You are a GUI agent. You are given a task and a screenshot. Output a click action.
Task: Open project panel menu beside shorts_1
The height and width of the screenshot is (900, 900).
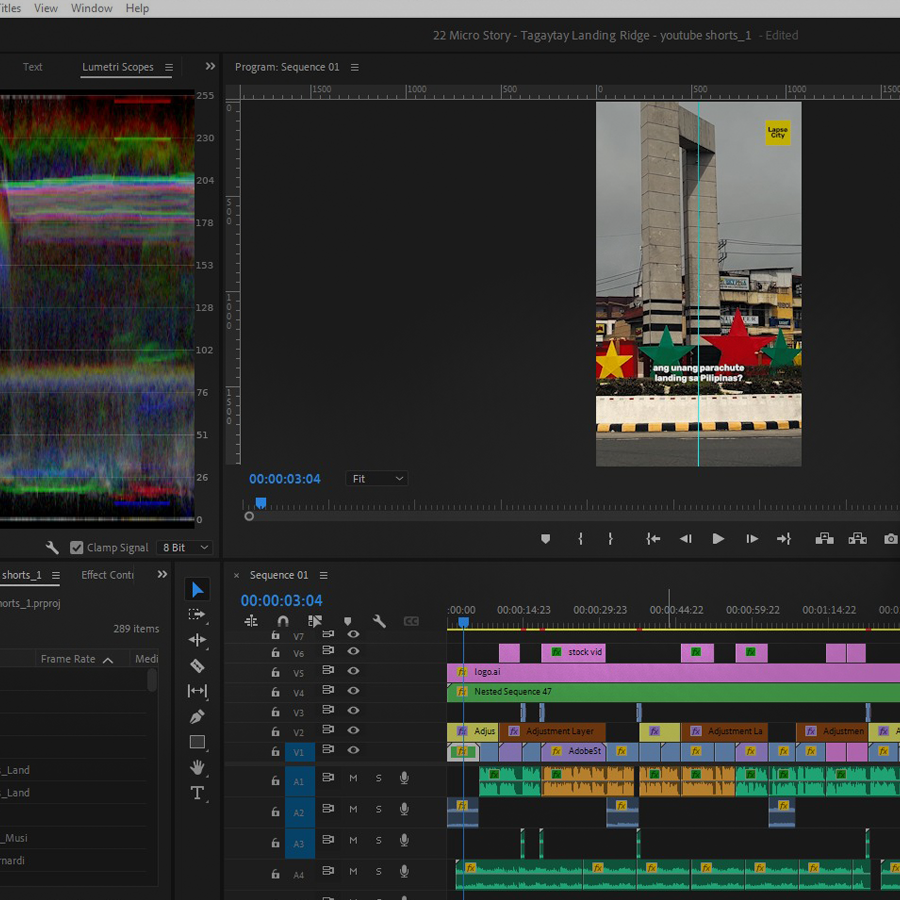pyautogui.click(x=56, y=575)
